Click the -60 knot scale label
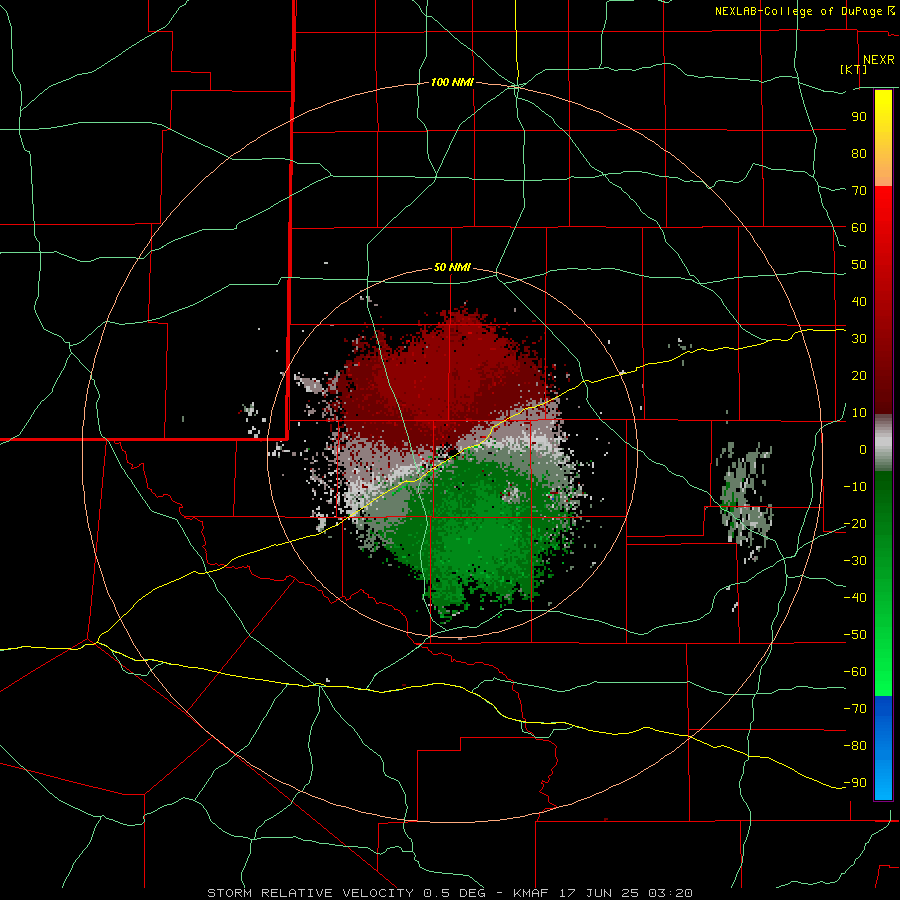900x900 pixels. 855,672
